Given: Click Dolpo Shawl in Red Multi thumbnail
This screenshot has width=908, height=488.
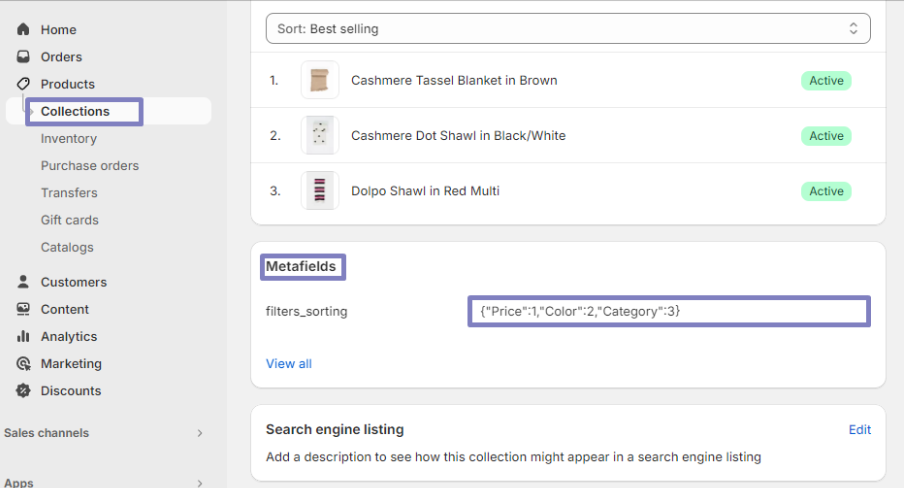Looking at the screenshot, I should pyautogui.click(x=320, y=191).
